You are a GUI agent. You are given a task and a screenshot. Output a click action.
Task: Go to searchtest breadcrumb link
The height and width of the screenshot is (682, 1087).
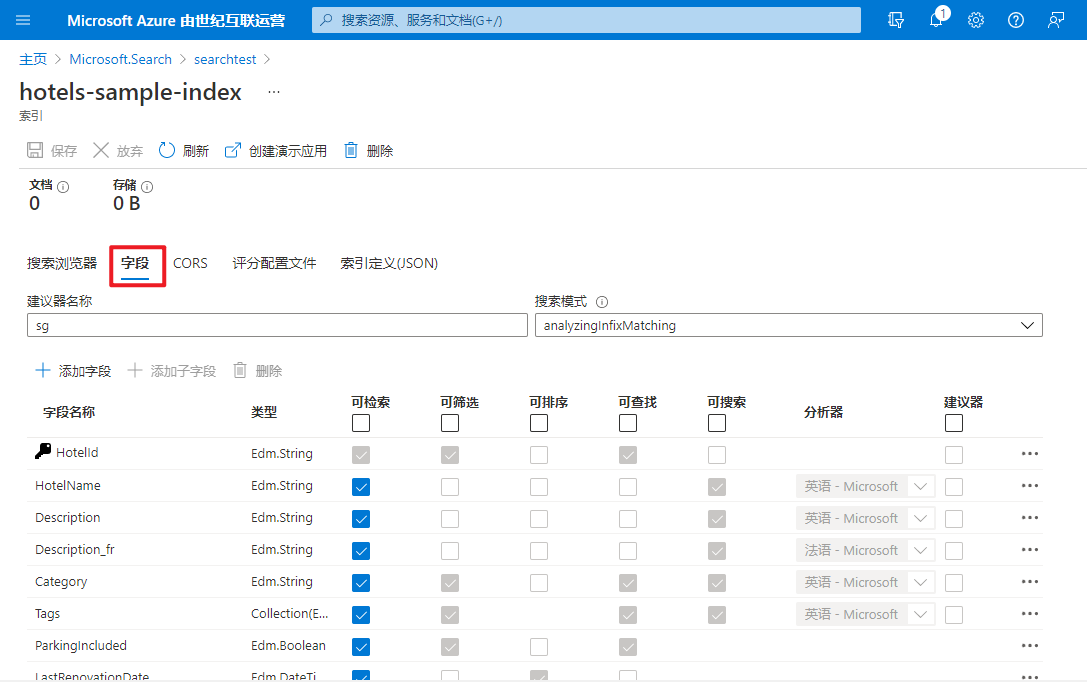point(225,60)
